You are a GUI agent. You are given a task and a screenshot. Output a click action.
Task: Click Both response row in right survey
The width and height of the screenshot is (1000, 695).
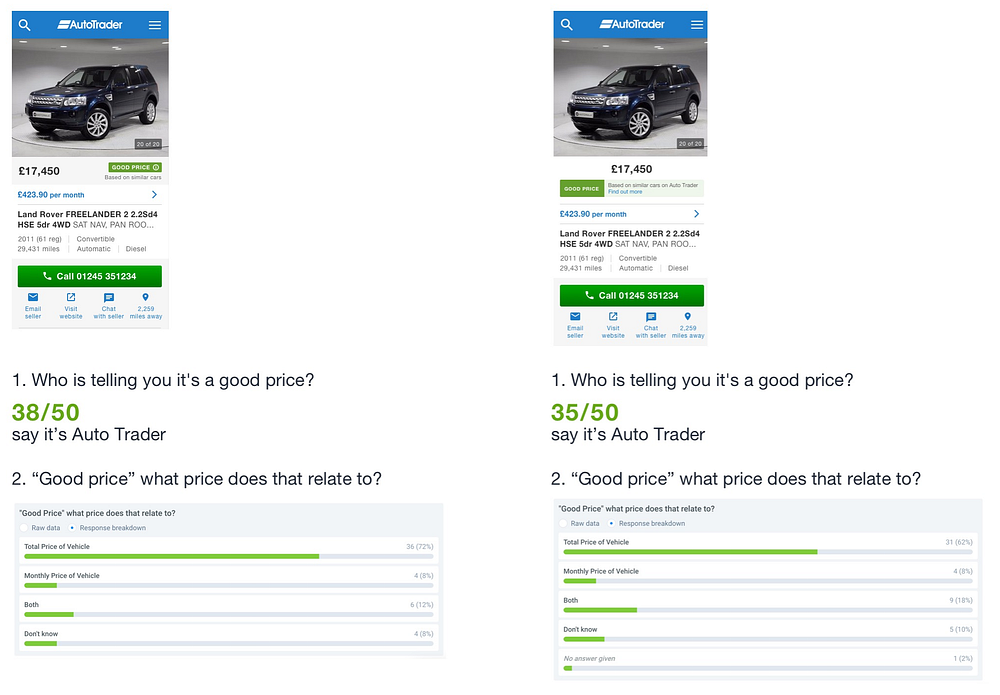pos(768,605)
